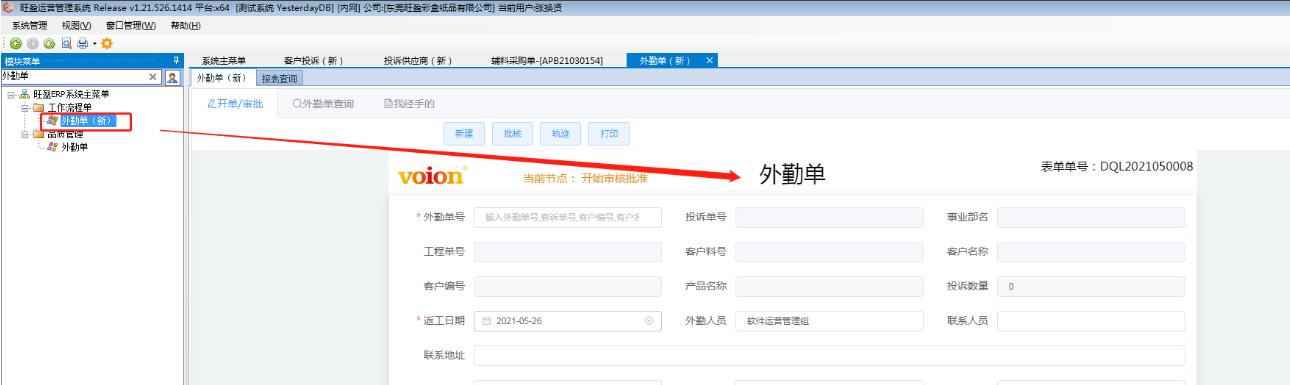
Task: Open the 视图(V) menu
Action: coord(76,25)
